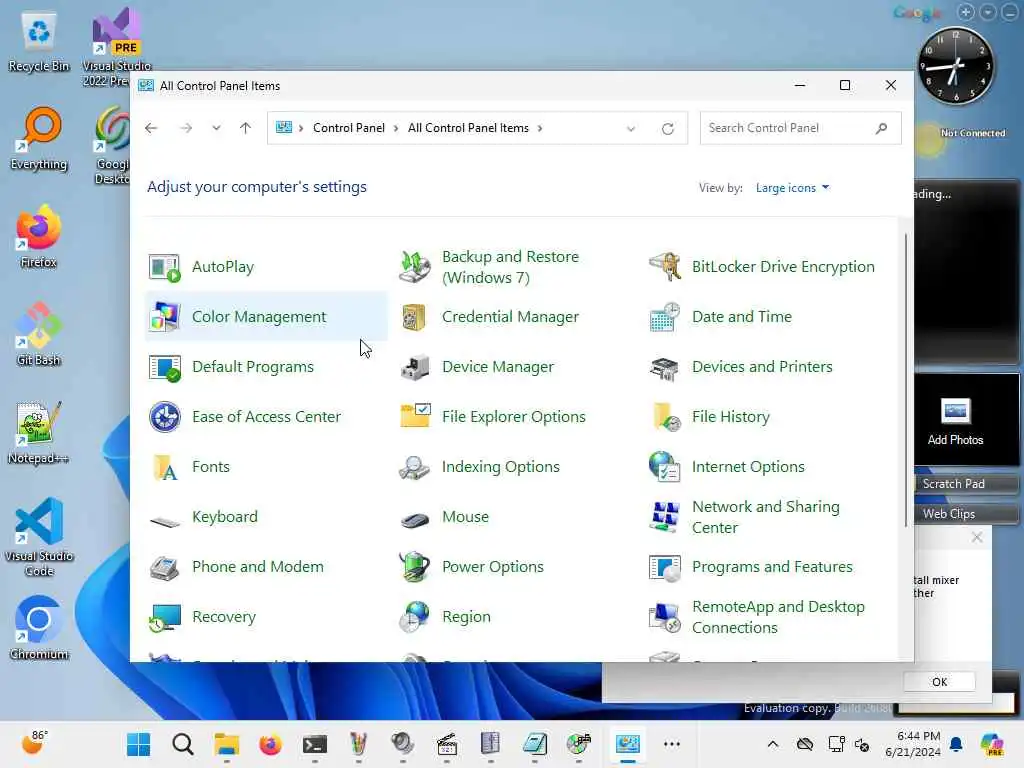1024x768 pixels.
Task: Click the search magnifier in Control Panel
Action: click(x=882, y=128)
